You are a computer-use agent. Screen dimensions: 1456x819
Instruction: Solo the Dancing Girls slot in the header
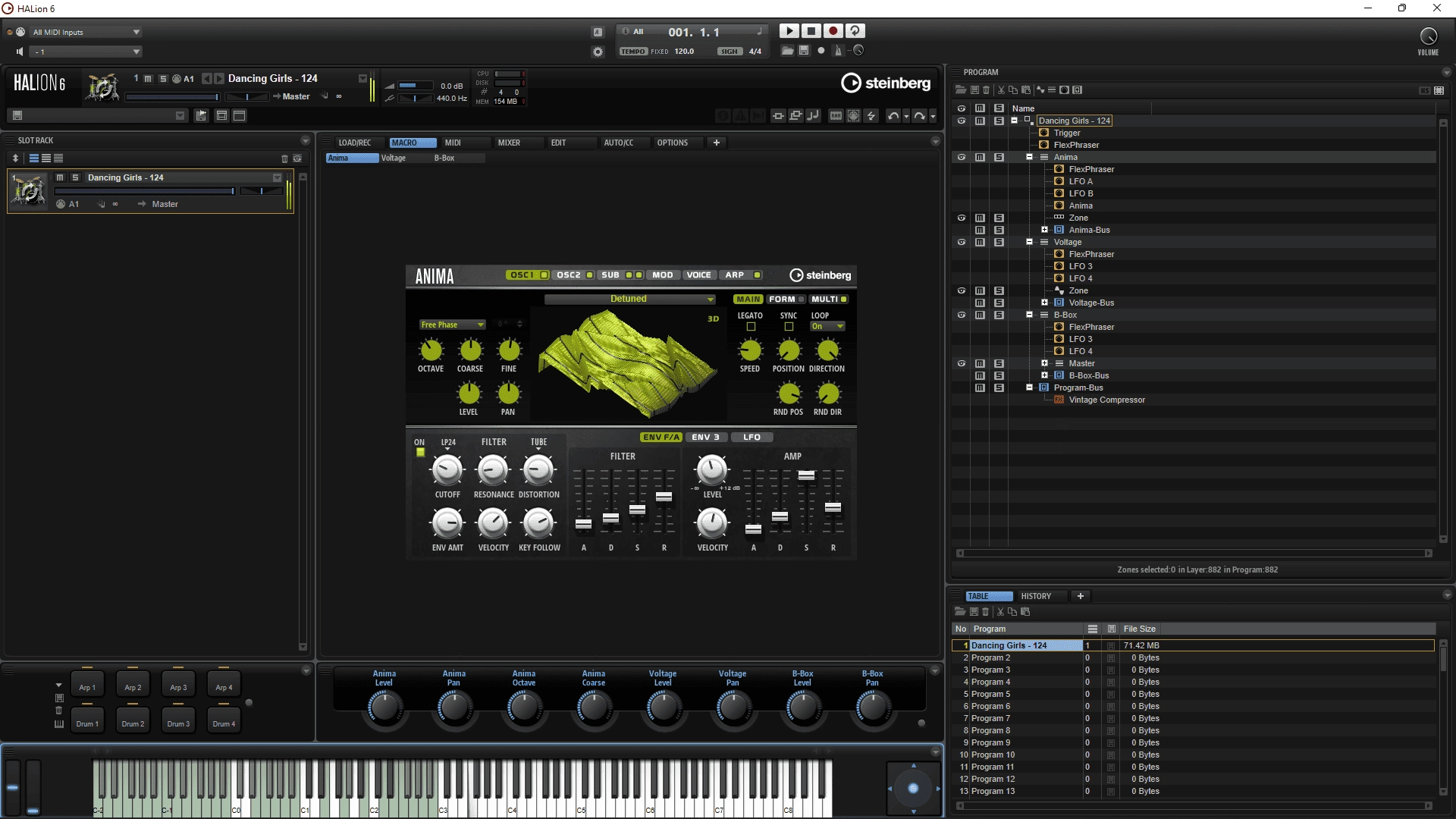coord(162,78)
